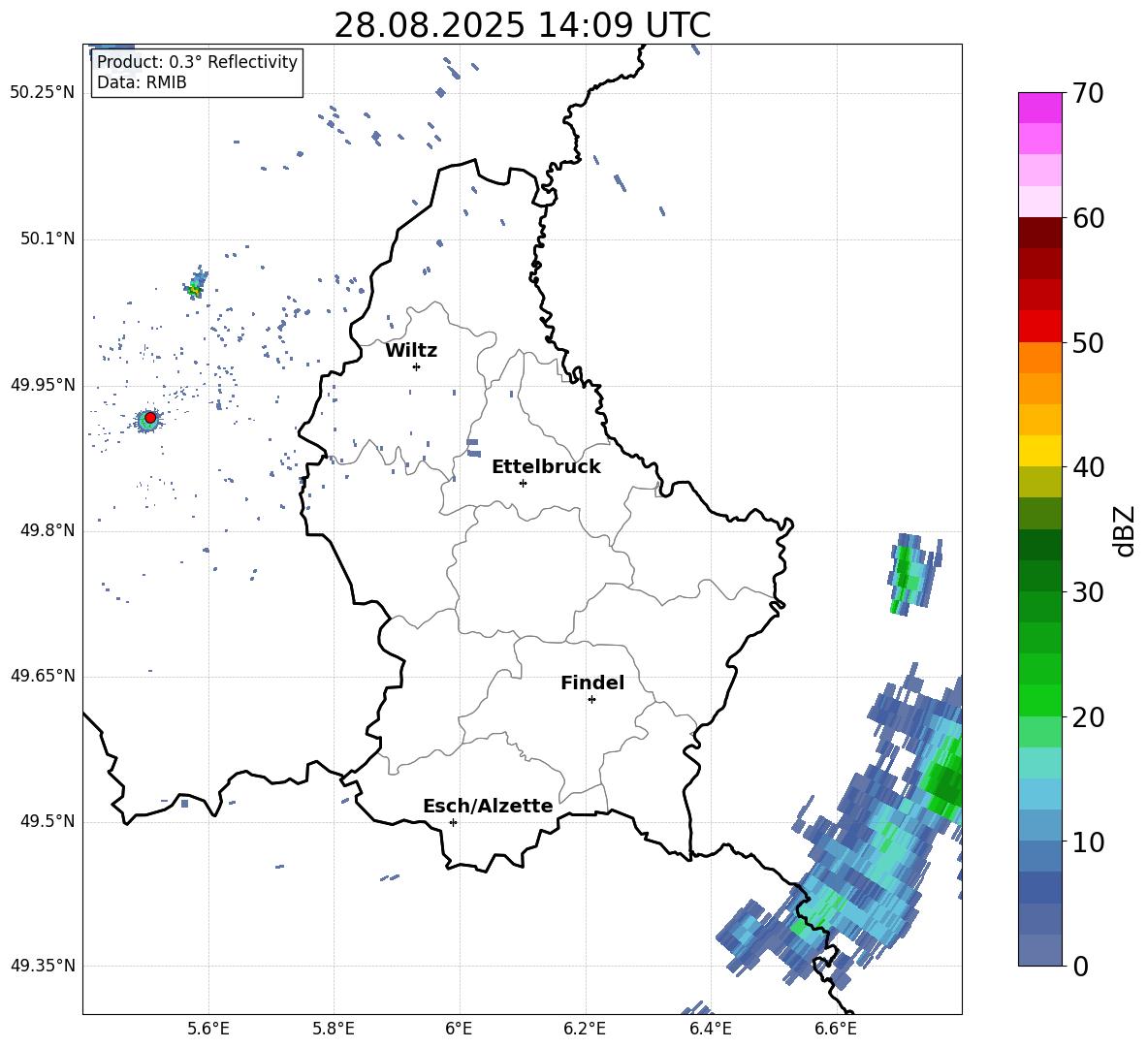Click the 5.8°E longitude label
Viewport: 1148px width, 1048px height.
334,1030
